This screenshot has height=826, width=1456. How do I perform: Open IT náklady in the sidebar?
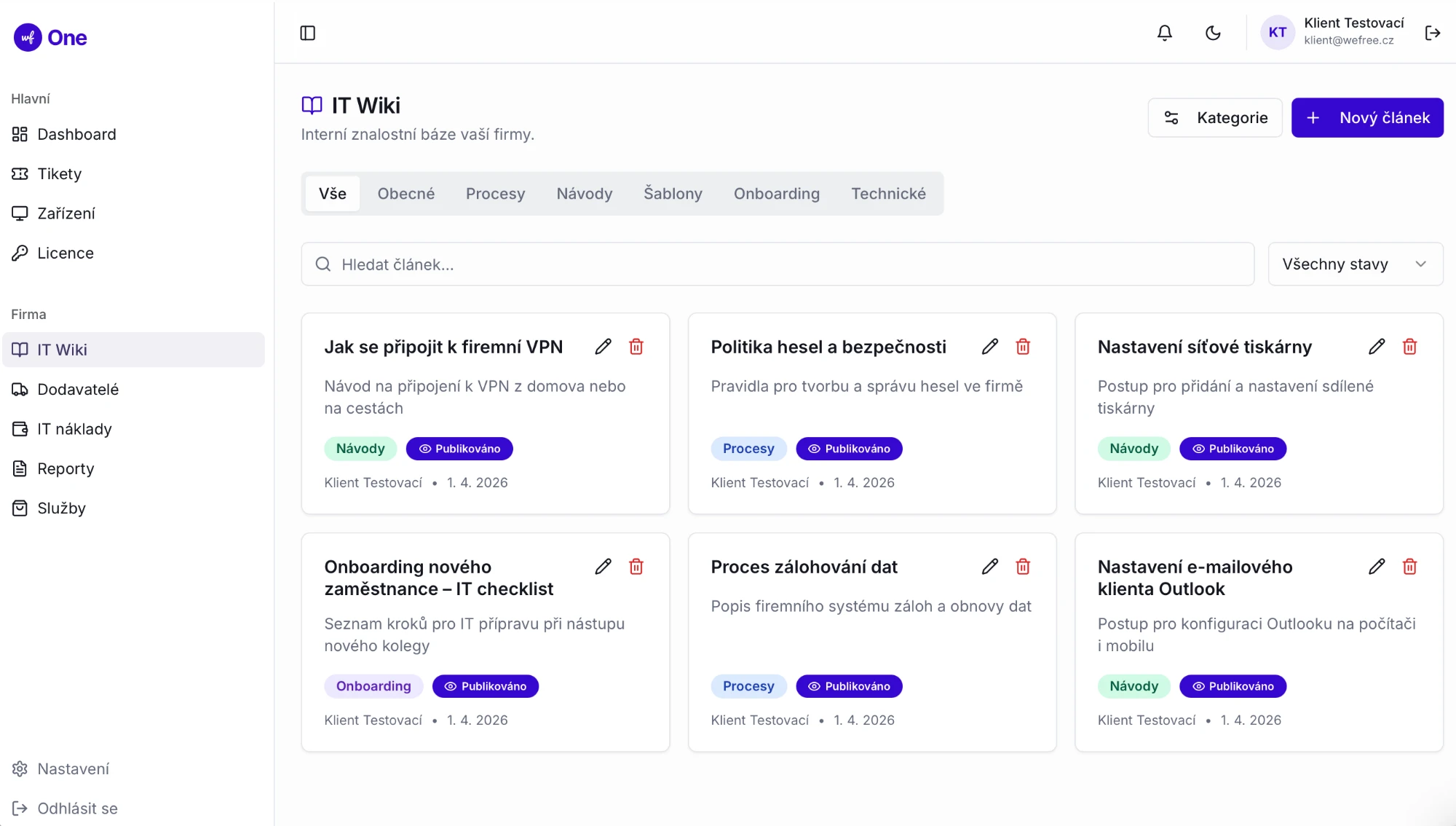(x=134, y=429)
